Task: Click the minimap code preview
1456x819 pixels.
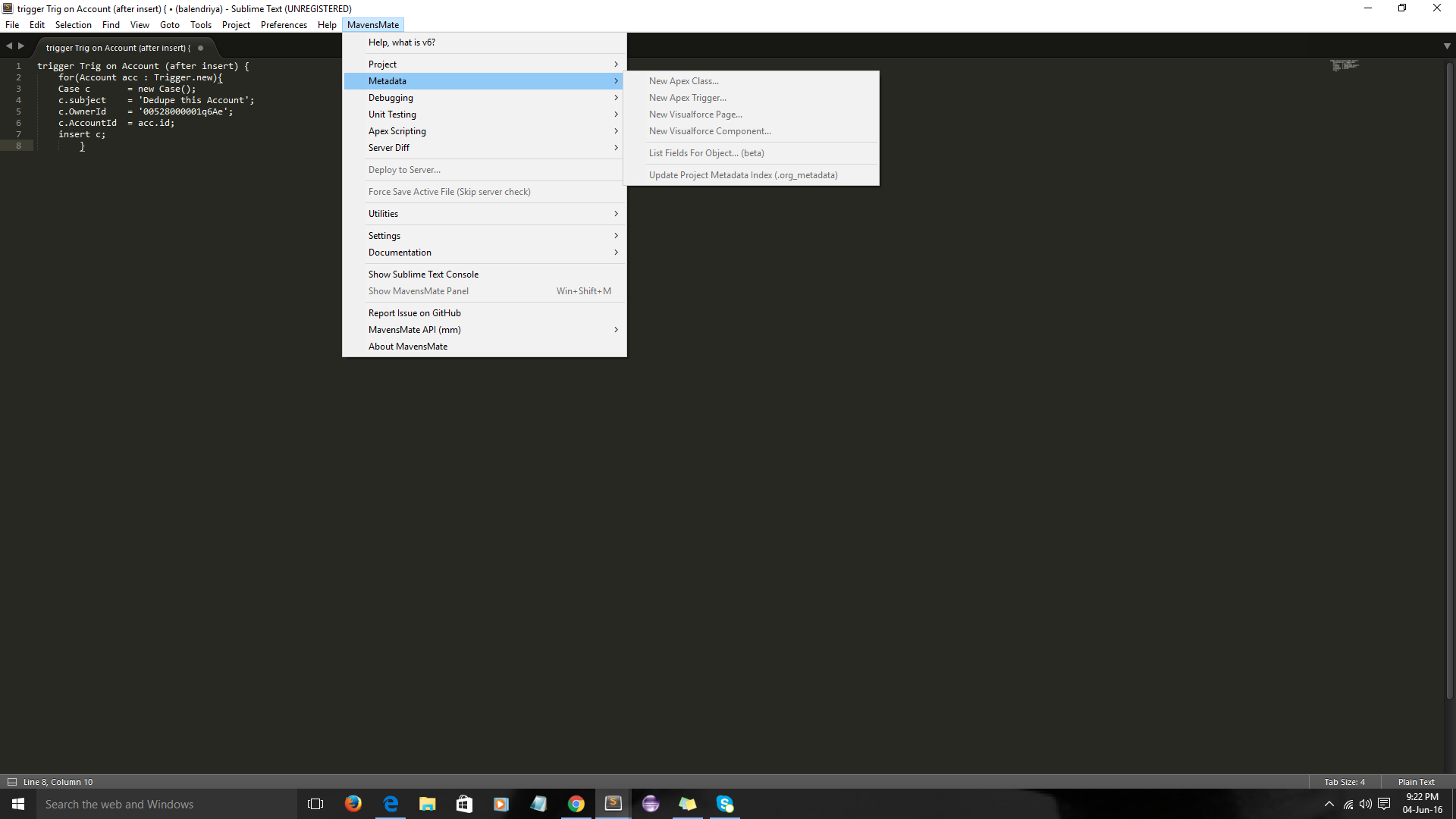Action: click(x=1344, y=65)
